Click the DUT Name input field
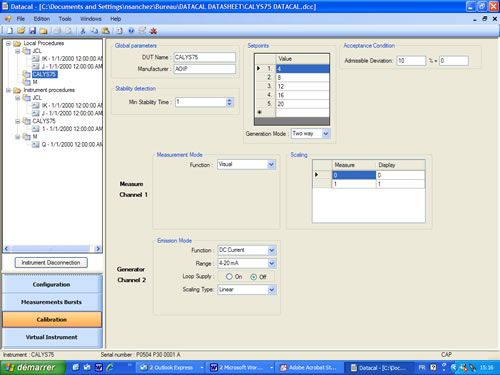500x375 pixels. (x=205, y=57)
